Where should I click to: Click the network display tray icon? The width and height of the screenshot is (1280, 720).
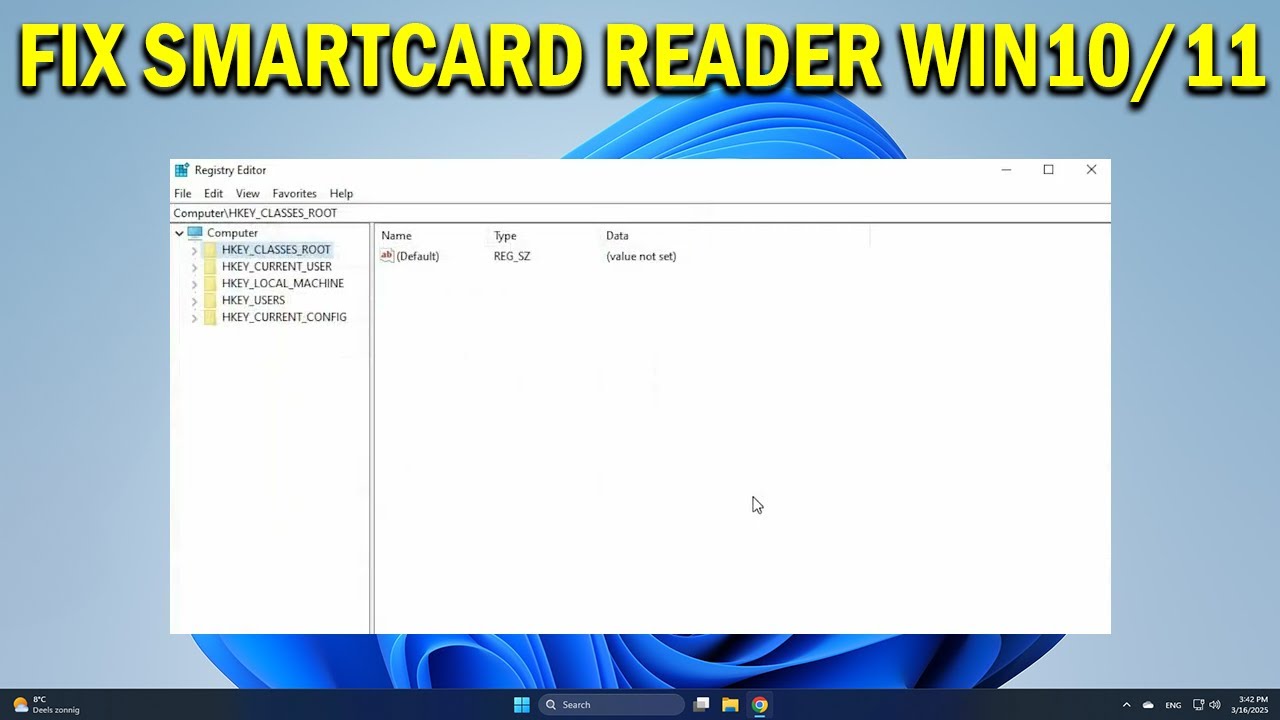pyautogui.click(x=1198, y=705)
